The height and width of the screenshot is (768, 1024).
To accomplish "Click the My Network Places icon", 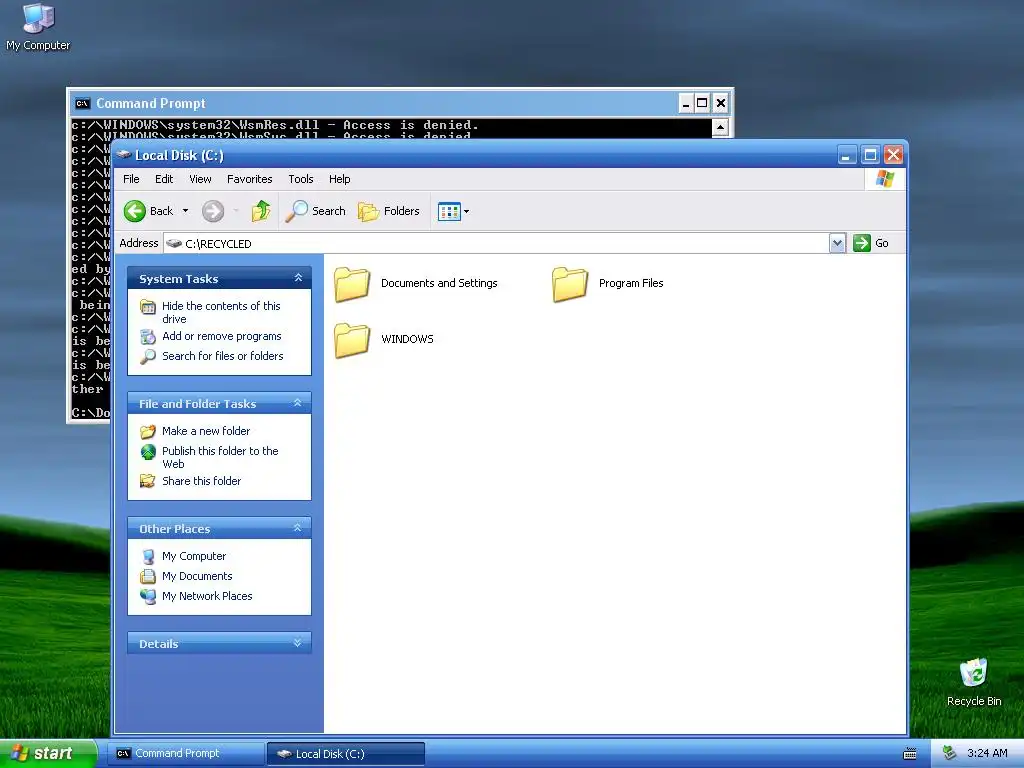I will click(148, 596).
